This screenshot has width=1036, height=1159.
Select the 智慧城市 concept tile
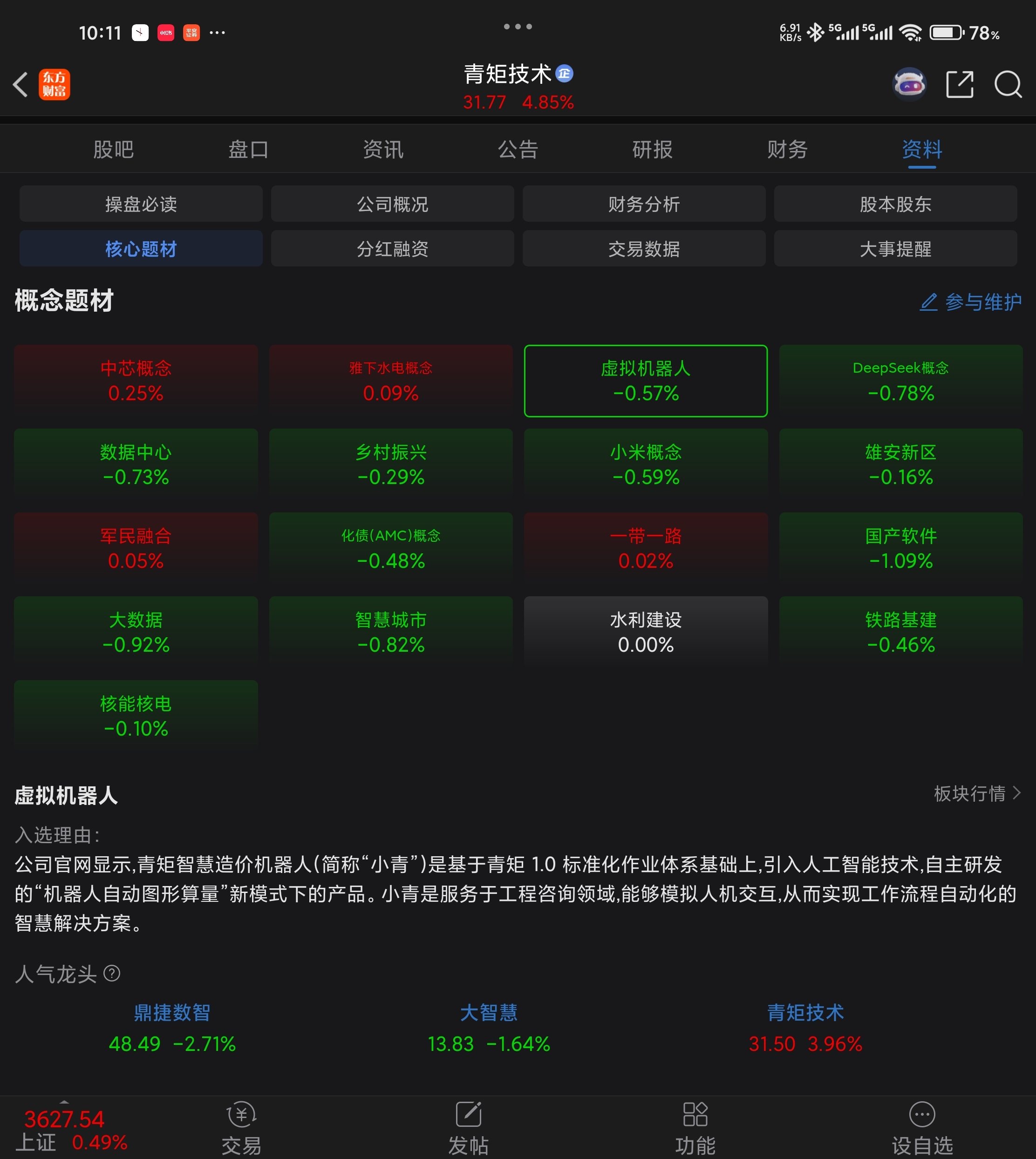391,632
